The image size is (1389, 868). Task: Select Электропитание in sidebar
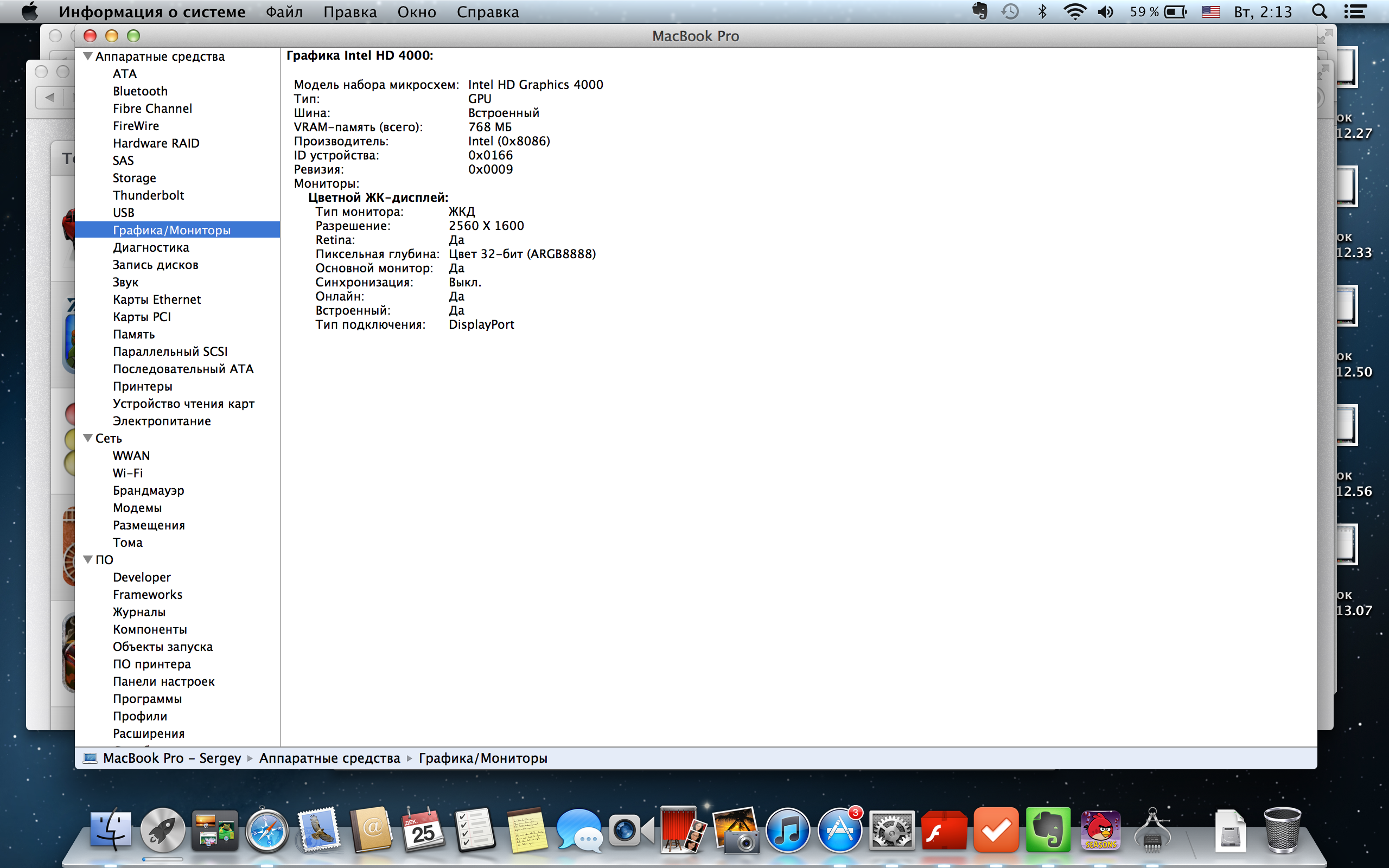click(162, 421)
